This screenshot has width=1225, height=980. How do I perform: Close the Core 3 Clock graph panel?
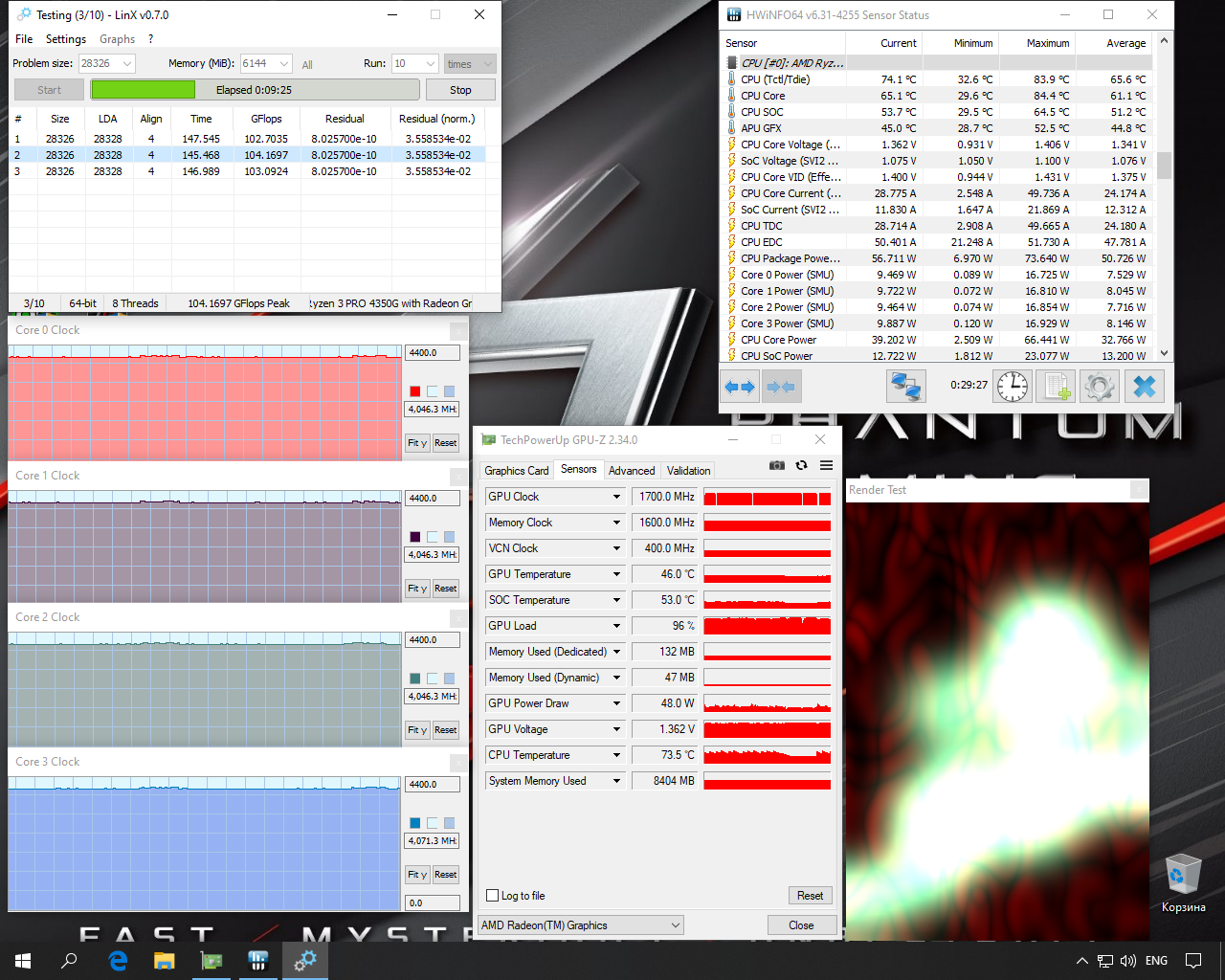point(459,763)
